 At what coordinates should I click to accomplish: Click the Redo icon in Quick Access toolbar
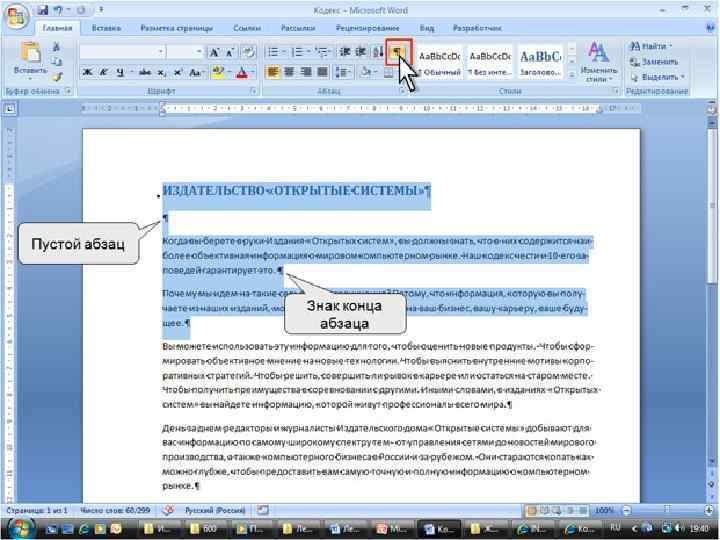81,10
